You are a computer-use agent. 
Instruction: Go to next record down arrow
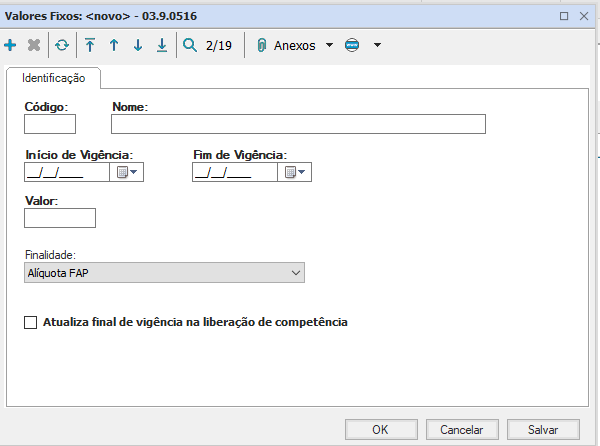tap(138, 45)
